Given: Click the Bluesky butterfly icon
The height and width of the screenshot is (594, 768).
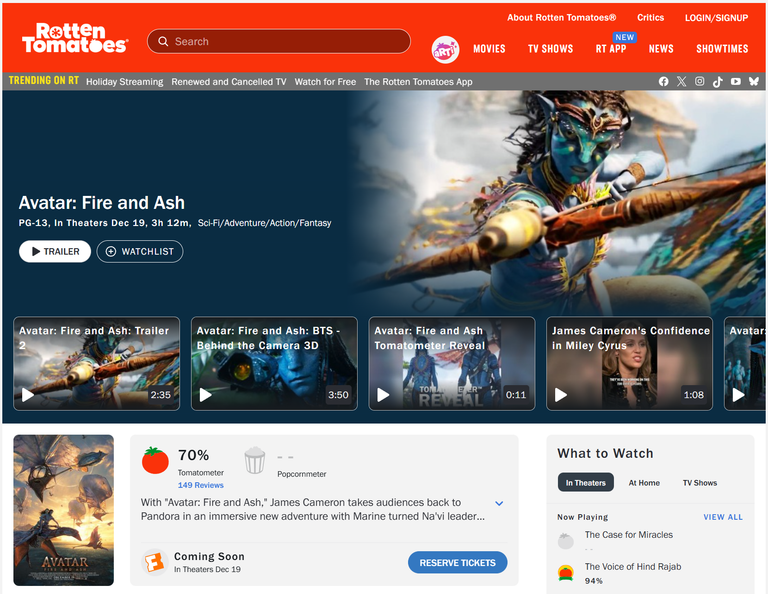Looking at the screenshot, I should pos(754,82).
